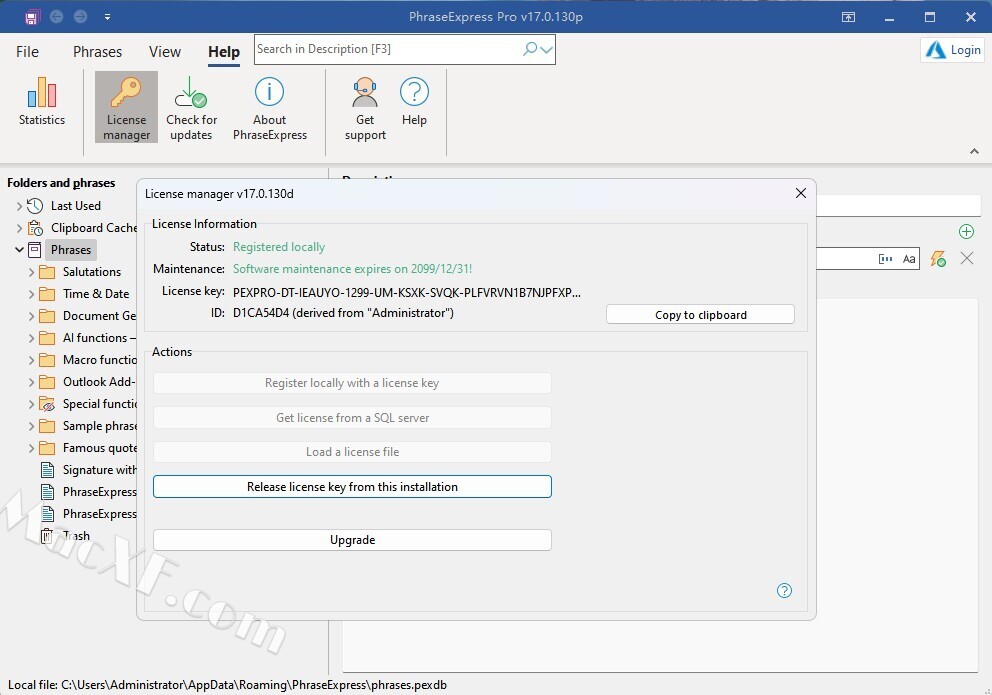Click the Special functions folder icon
992x695 pixels.
[x=47, y=404]
